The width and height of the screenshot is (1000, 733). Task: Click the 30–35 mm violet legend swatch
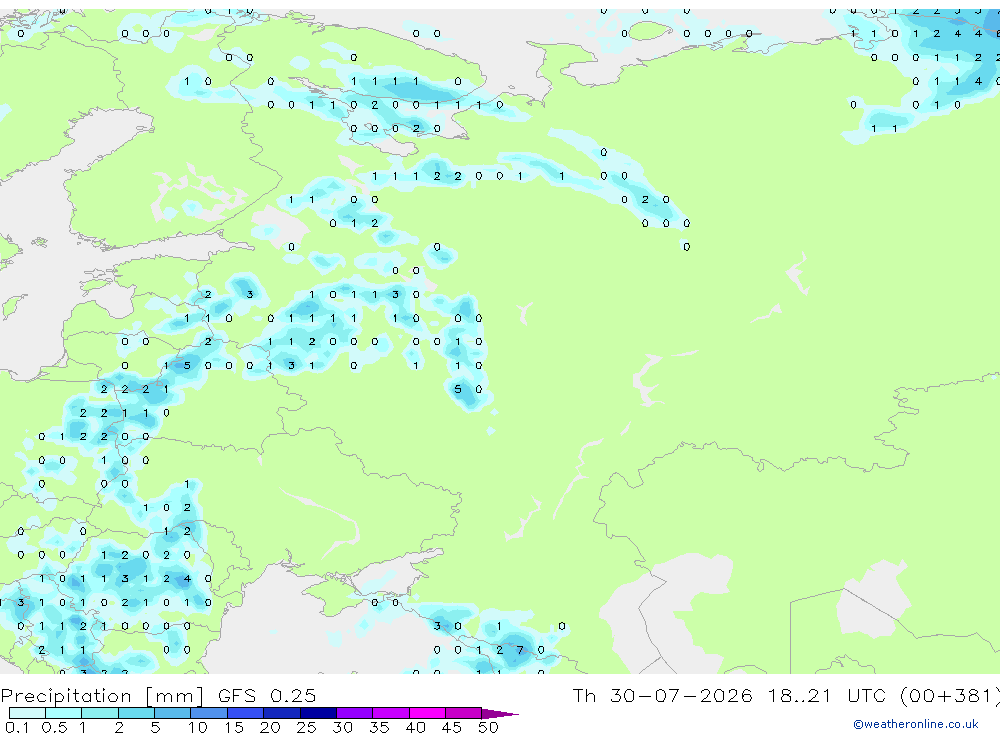tap(355, 713)
